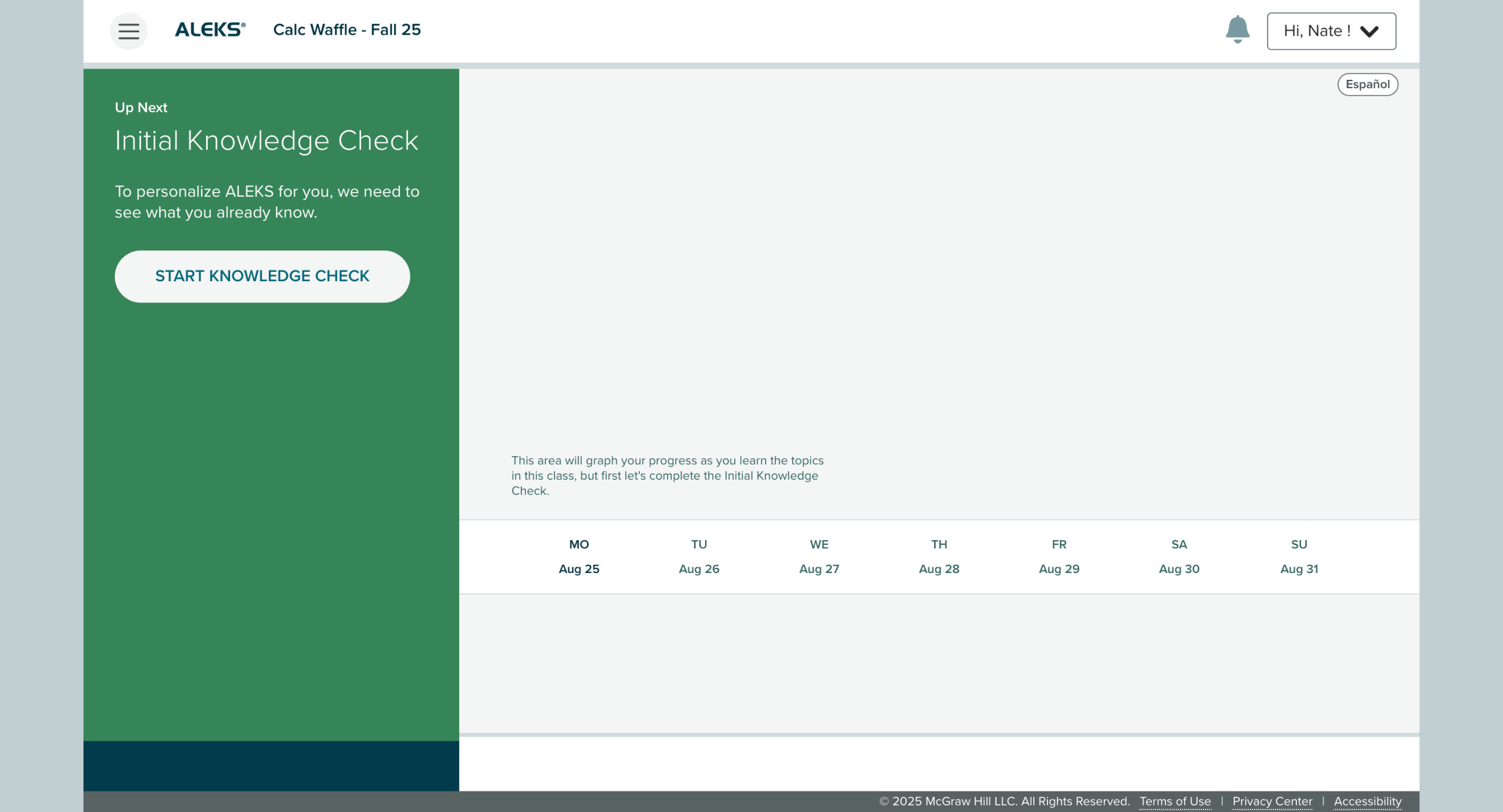The image size is (1503, 812).
Task: Click the Initial Knowledge Check heading
Action: pyautogui.click(x=266, y=140)
